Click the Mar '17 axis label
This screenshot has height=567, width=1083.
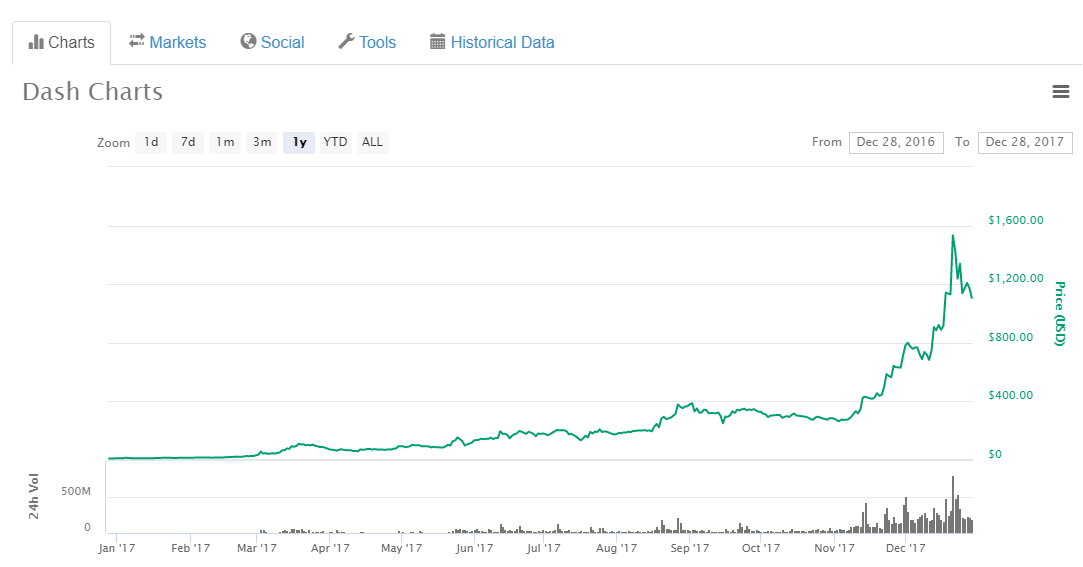[x=257, y=548]
